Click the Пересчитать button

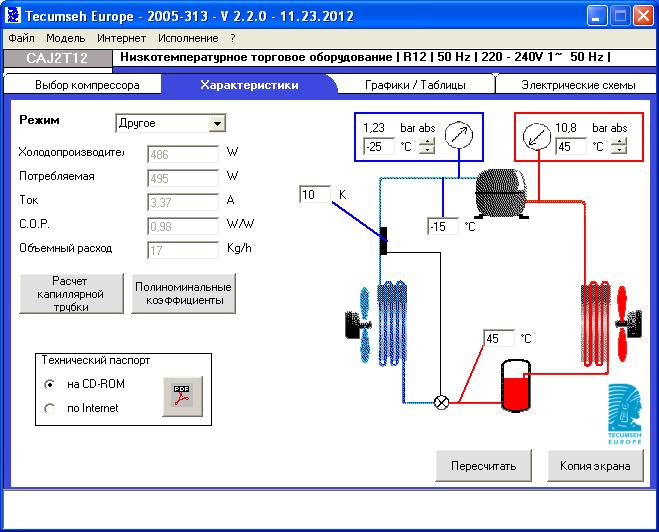point(483,466)
